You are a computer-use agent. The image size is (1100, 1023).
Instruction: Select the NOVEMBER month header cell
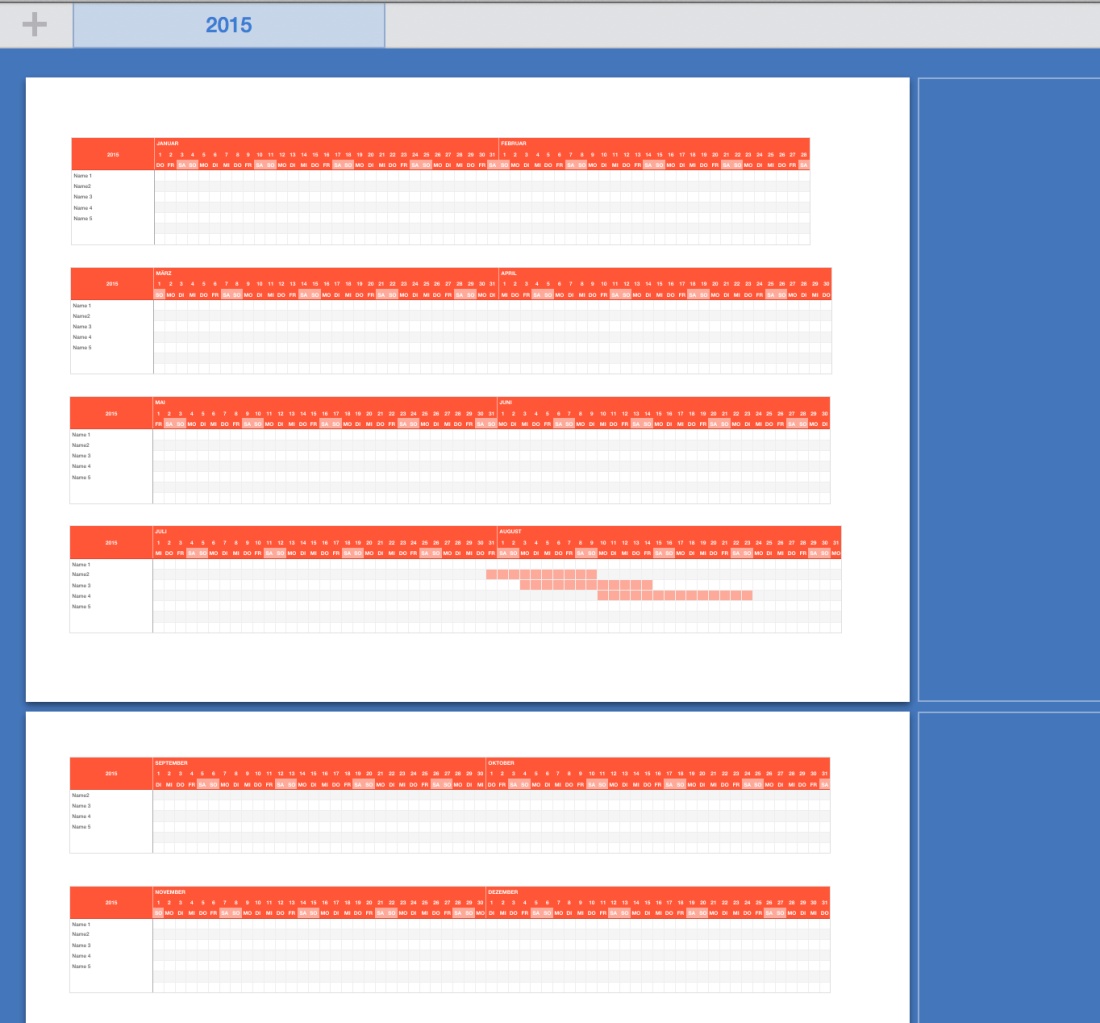coord(170,891)
